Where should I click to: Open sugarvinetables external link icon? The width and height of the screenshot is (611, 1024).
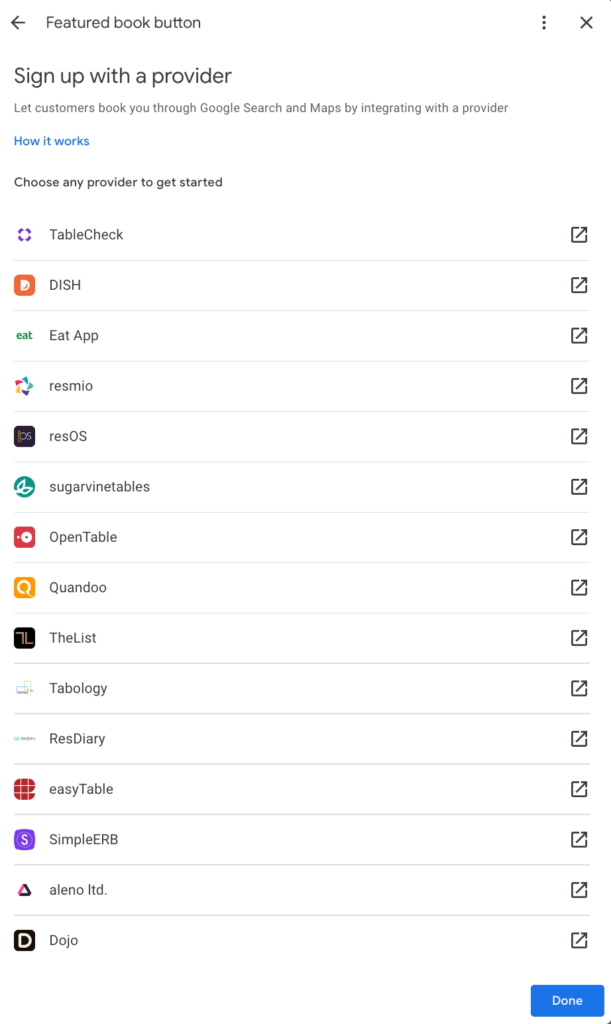tap(579, 487)
